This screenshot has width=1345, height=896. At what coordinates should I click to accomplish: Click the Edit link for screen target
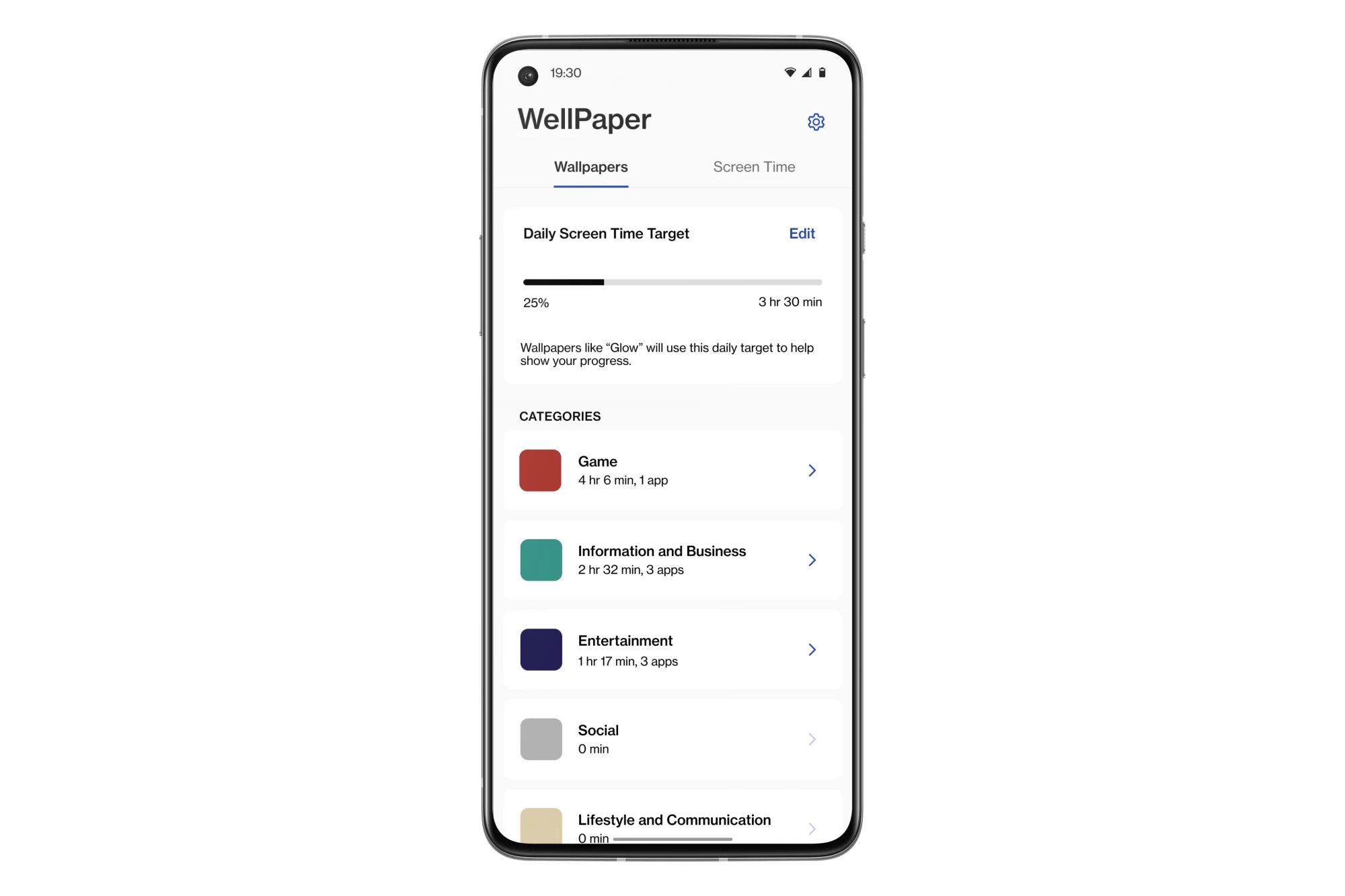[x=802, y=233]
